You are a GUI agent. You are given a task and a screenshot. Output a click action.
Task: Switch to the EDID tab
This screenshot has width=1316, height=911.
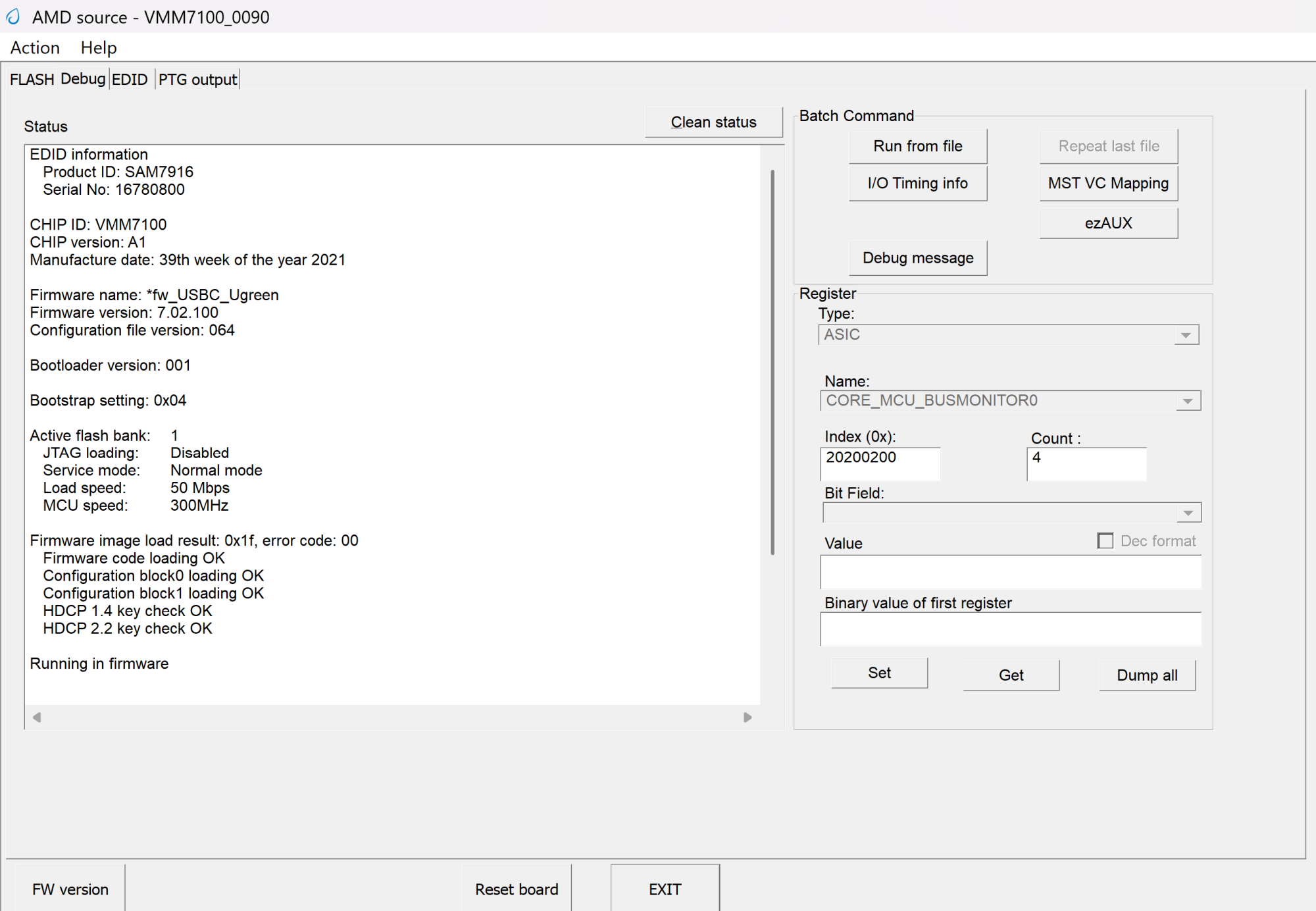click(x=130, y=80)
